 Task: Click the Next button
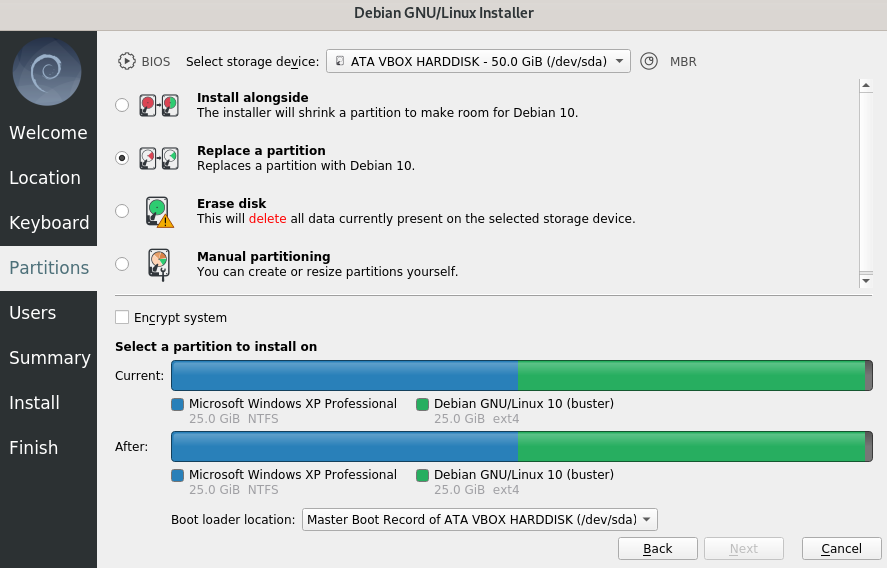[x=743, y=549]
